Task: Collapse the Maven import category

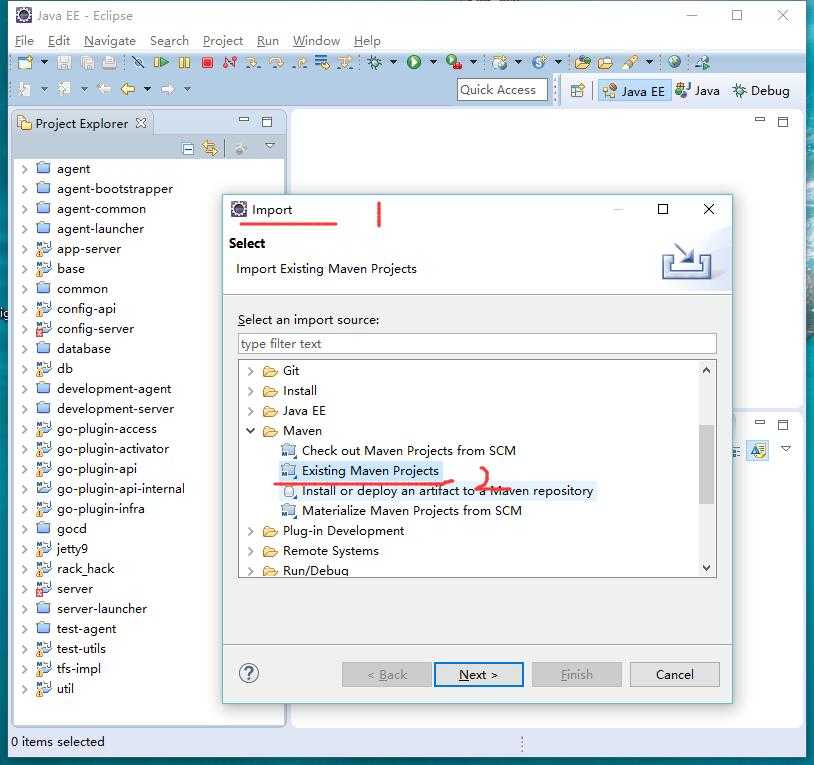Action: (251, 431)
